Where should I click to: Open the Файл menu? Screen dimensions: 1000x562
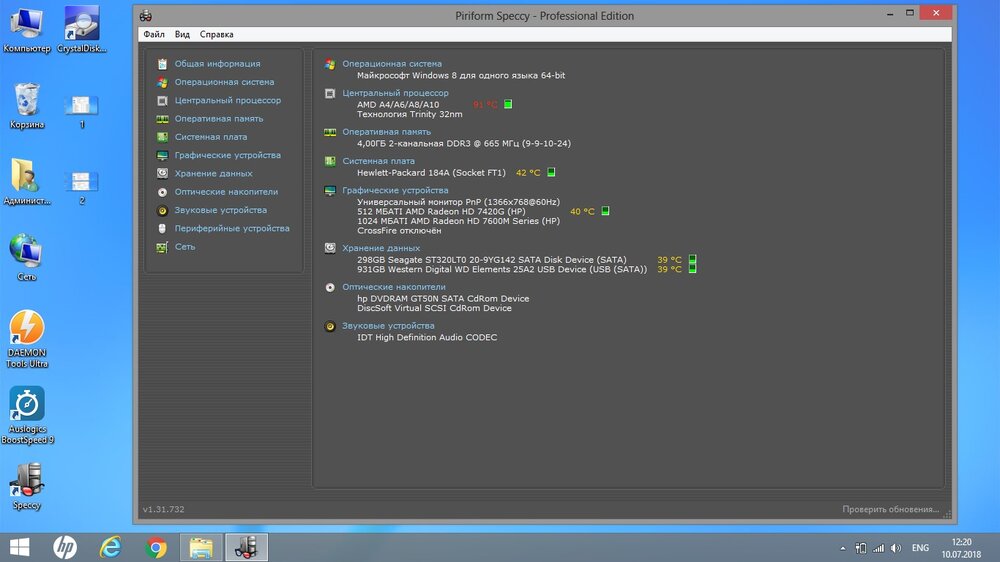(154, 34)
